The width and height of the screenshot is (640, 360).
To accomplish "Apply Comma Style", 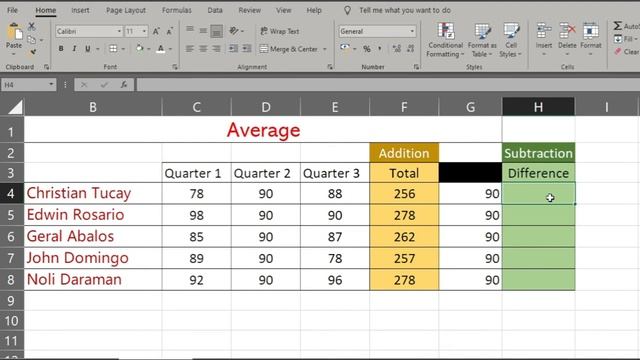I will (380, 49).
